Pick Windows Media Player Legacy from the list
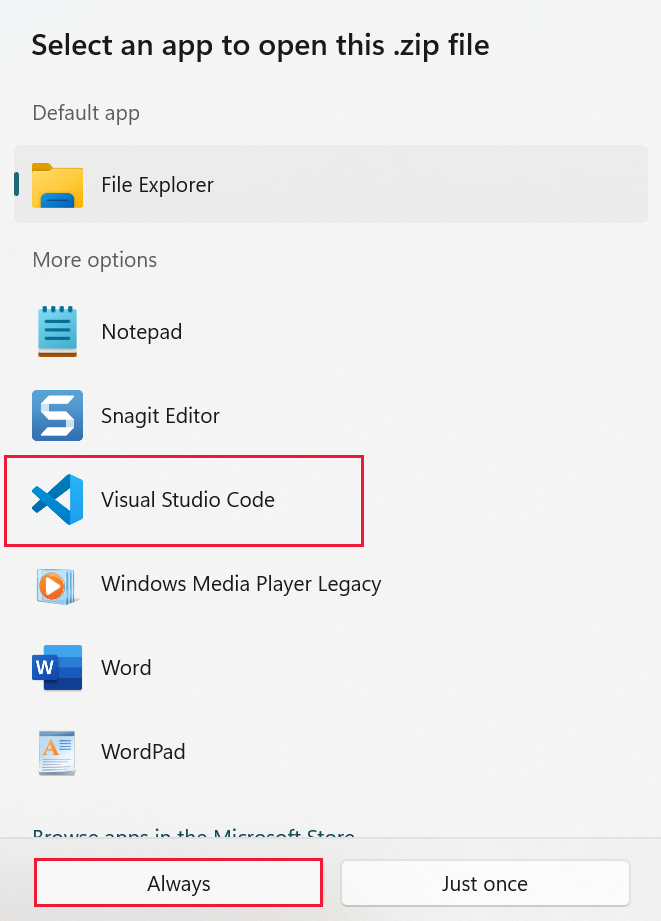 pyautogui.click(x=240, y=584)
